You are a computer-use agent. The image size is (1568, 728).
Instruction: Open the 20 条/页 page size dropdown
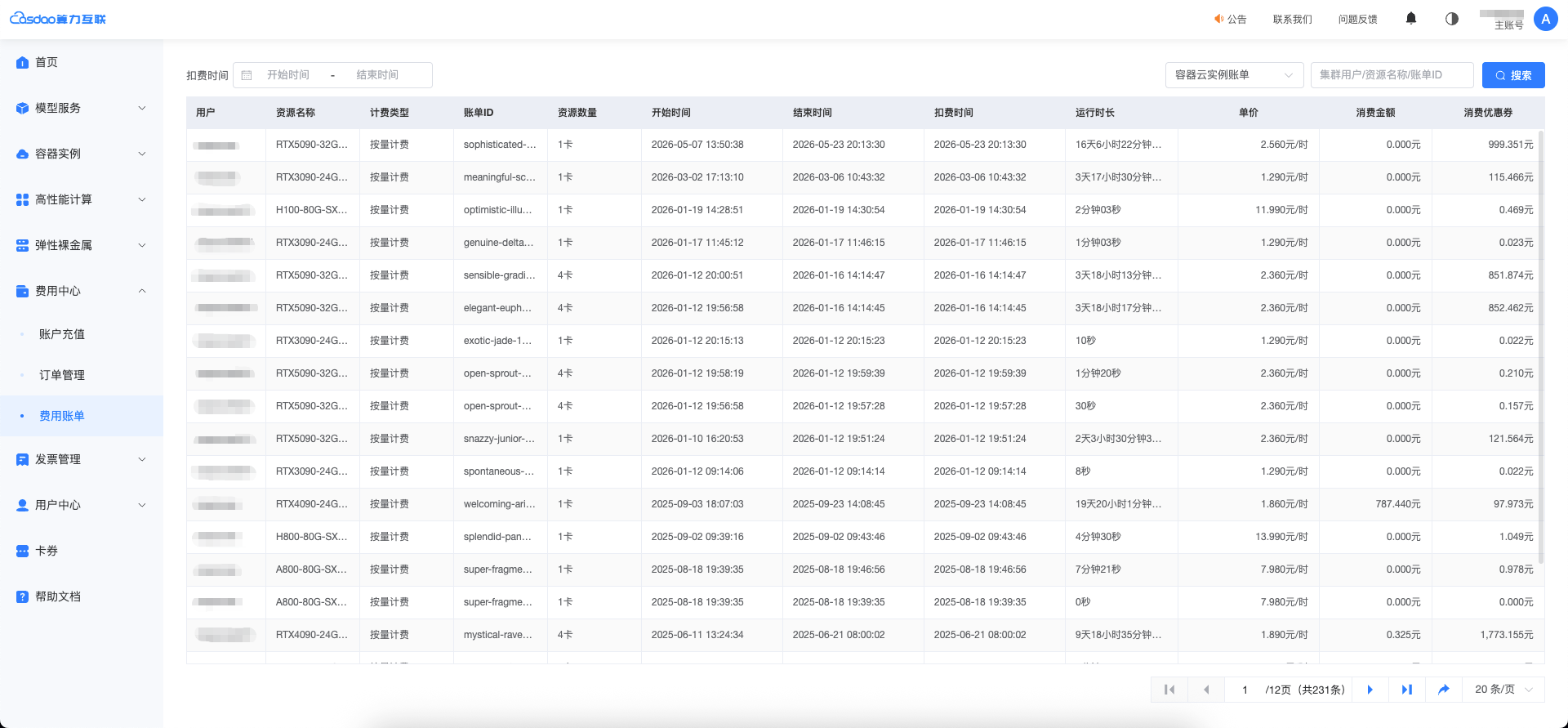(x=1503, y=690)
